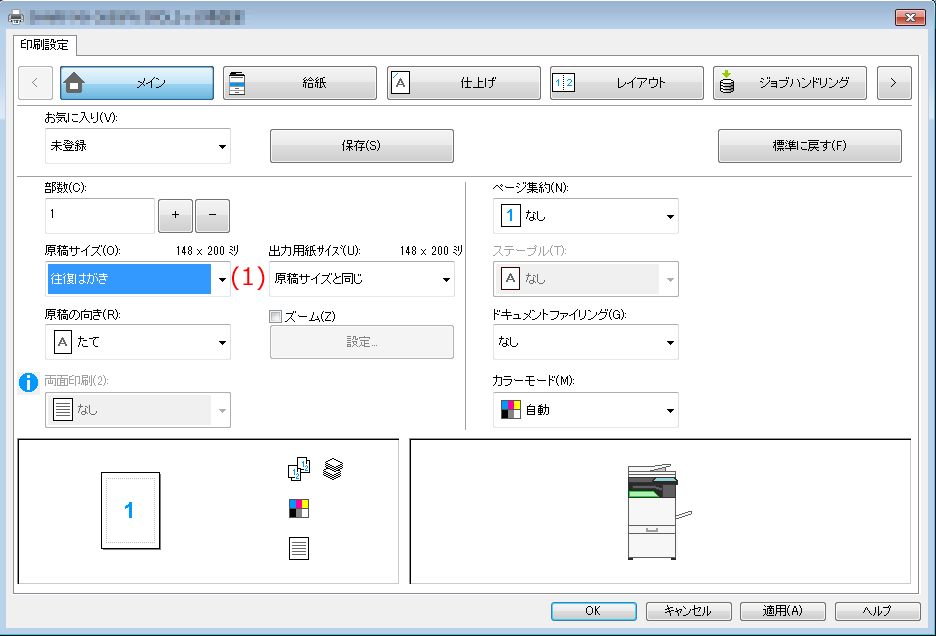Expand the カラーモード dropdown set to 自動
Image resolution: width=936 pixels, height=636 pixels.
click(x=586, y=410)
